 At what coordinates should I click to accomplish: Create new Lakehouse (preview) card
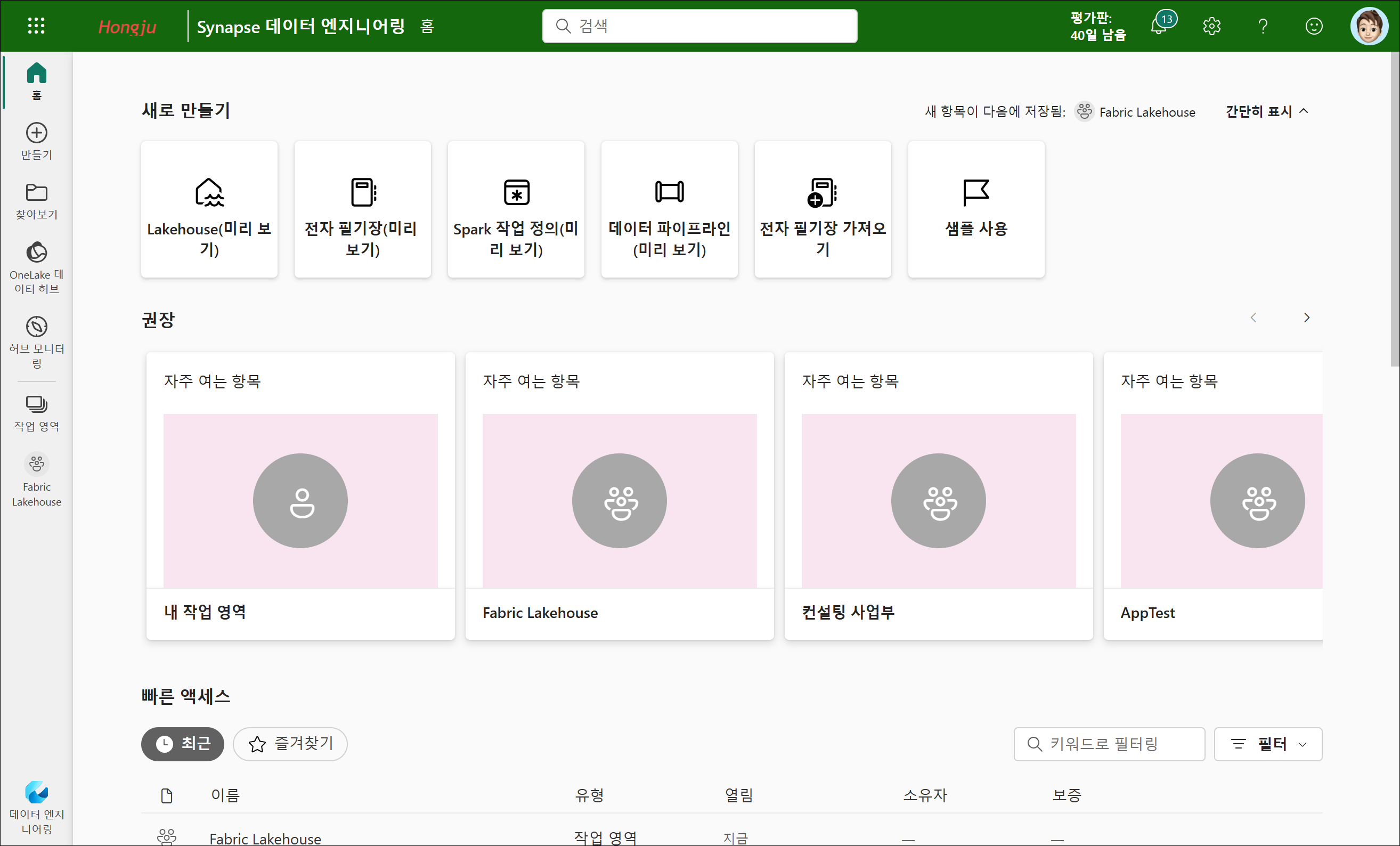coord(209,209)
